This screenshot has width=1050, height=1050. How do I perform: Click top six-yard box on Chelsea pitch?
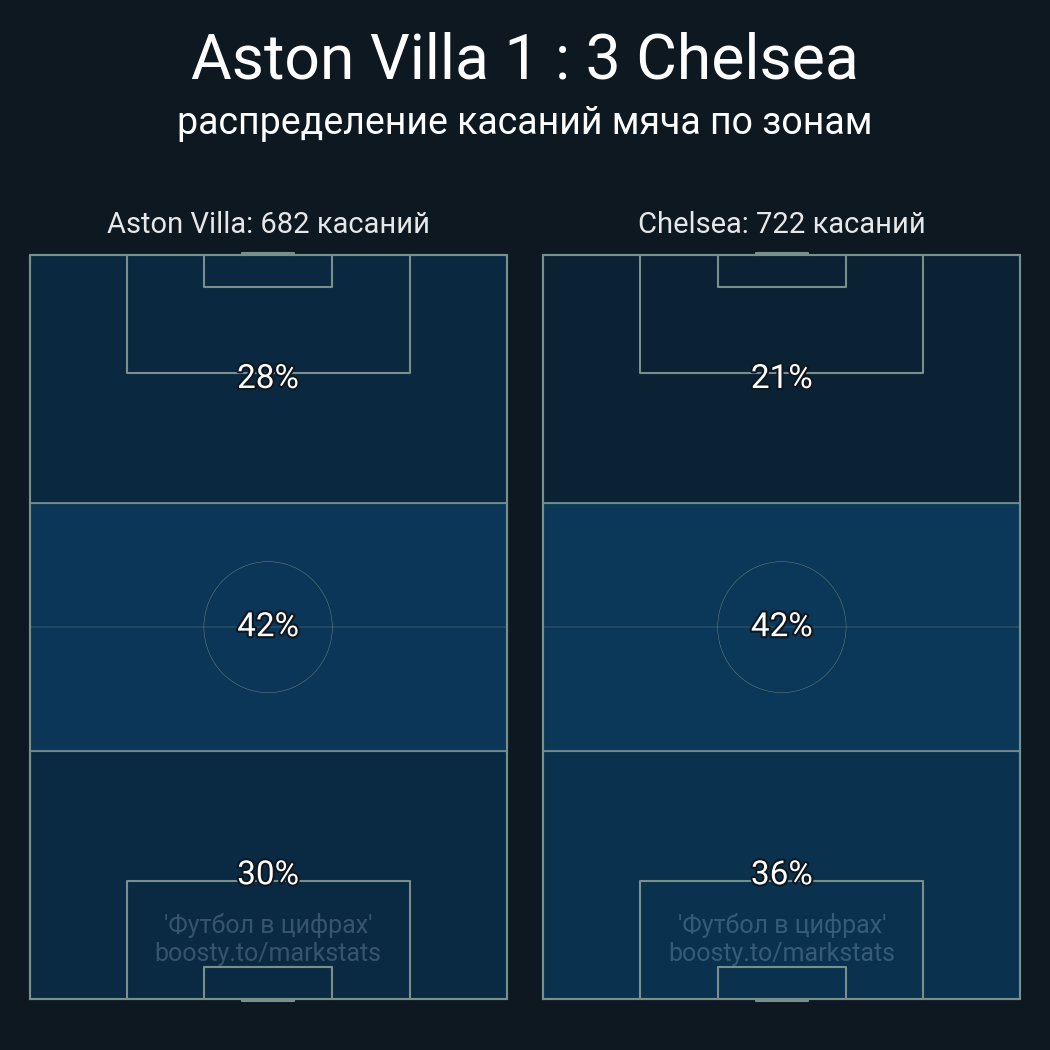[x=781, y=271]
